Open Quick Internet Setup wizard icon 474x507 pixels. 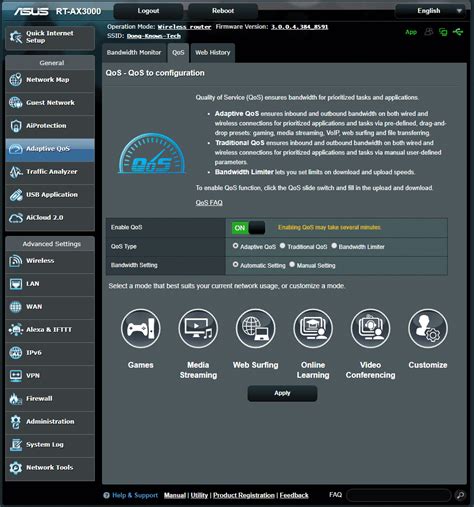(x=16, y=37)
